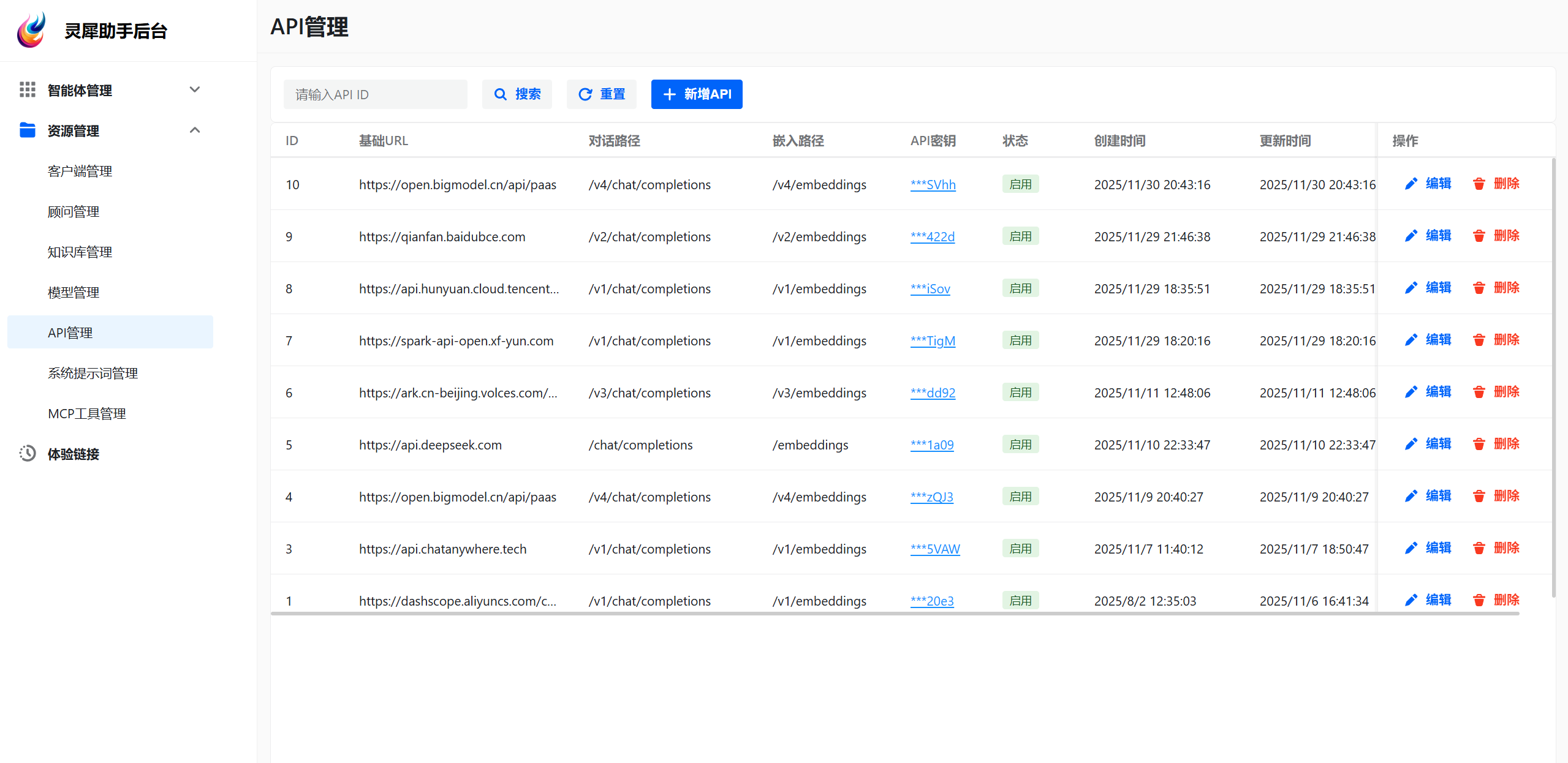The image size is (1568, 763).
Task: Open the ***SVhh API key link
Action: 933,185
